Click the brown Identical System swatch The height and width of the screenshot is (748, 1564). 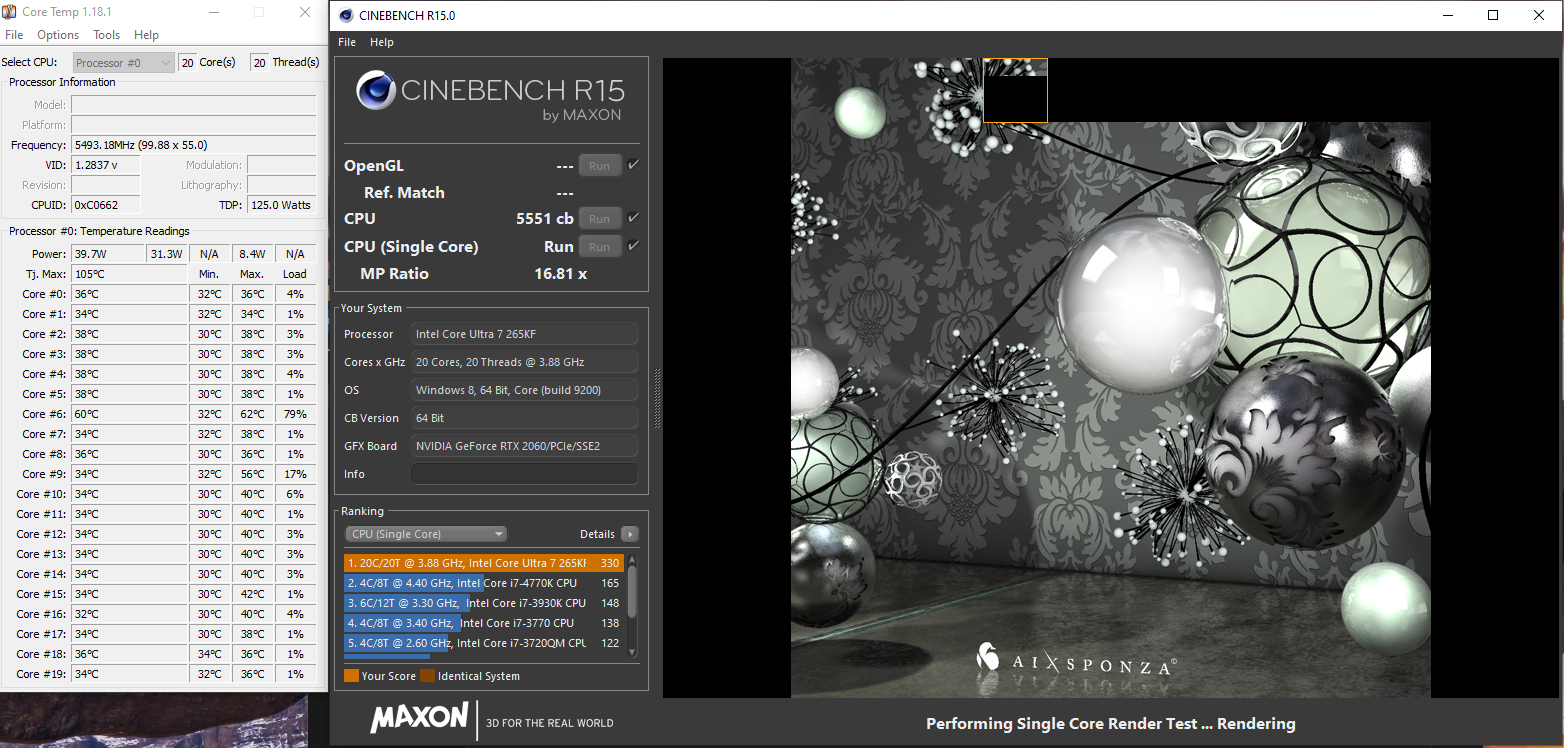427,676
